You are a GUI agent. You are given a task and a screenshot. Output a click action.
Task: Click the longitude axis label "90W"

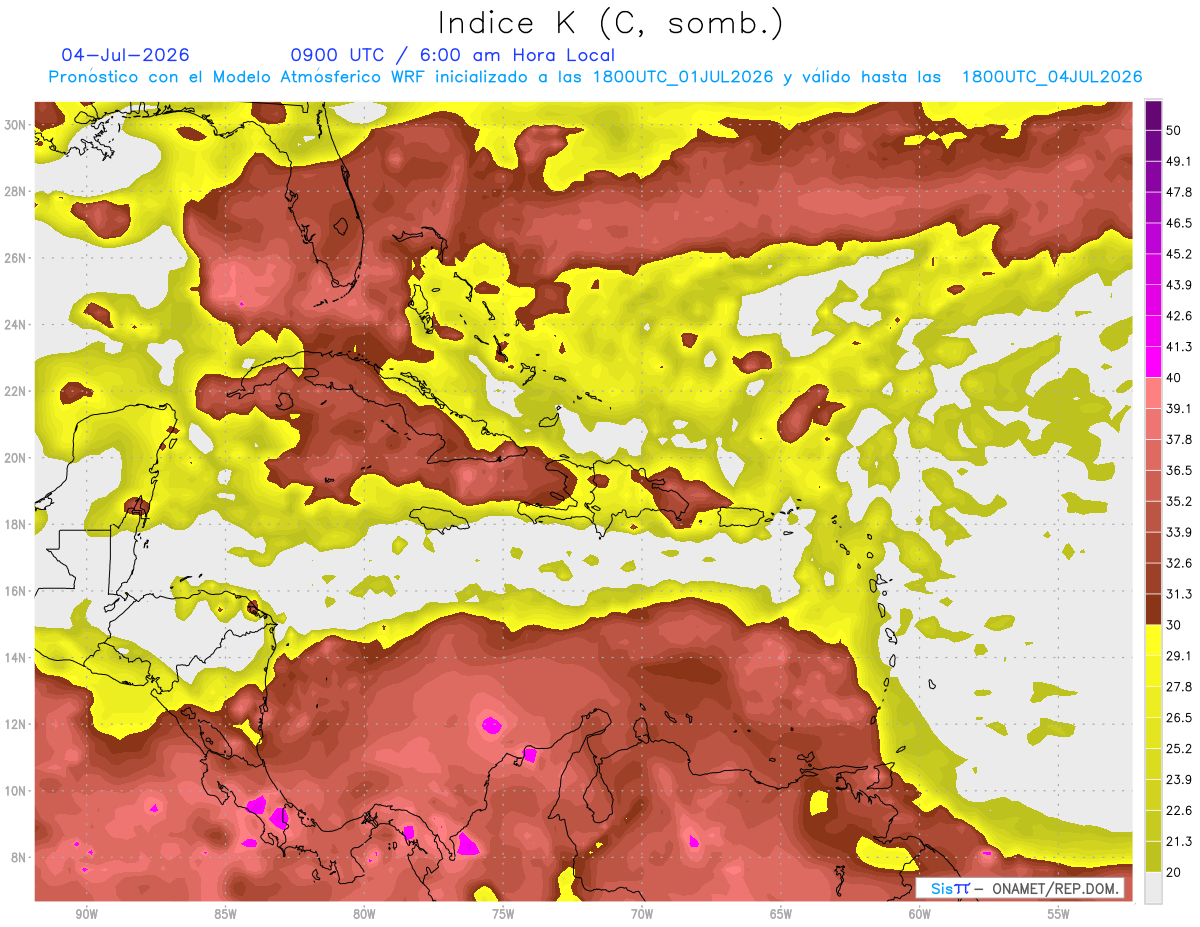(x=86, y=915)
